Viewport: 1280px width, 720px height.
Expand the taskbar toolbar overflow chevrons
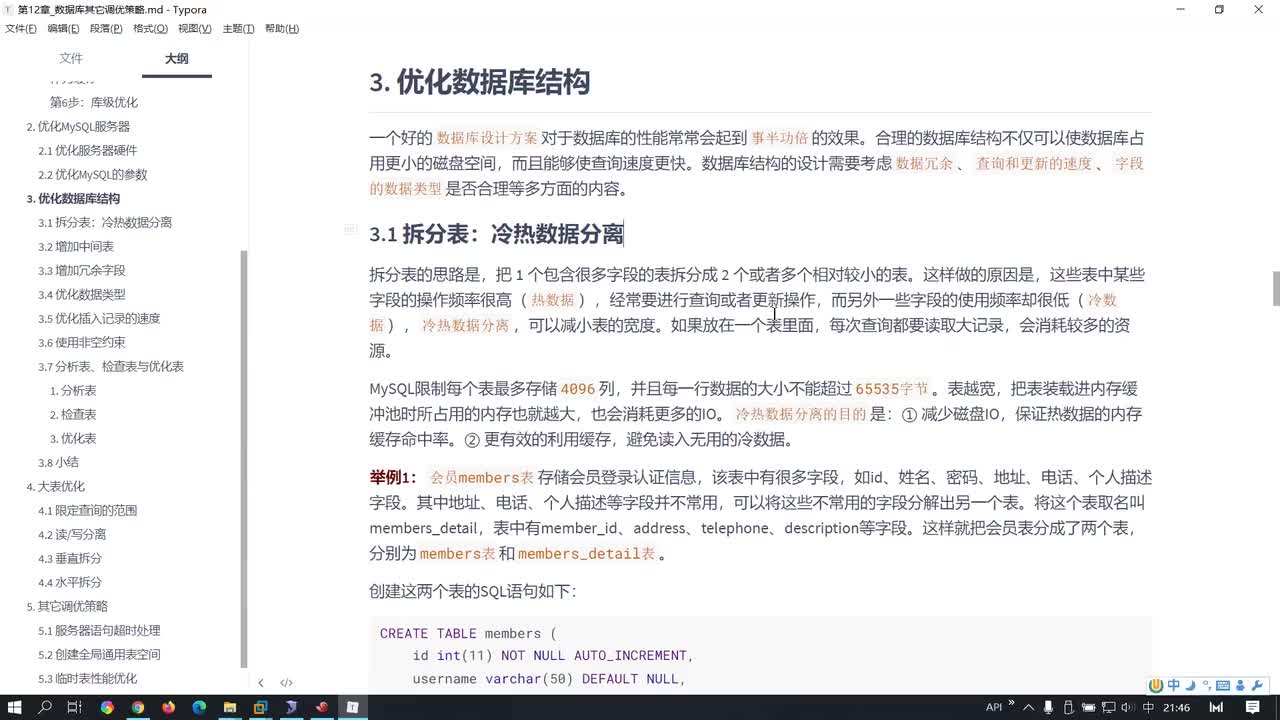click(x=1011, y=704)
